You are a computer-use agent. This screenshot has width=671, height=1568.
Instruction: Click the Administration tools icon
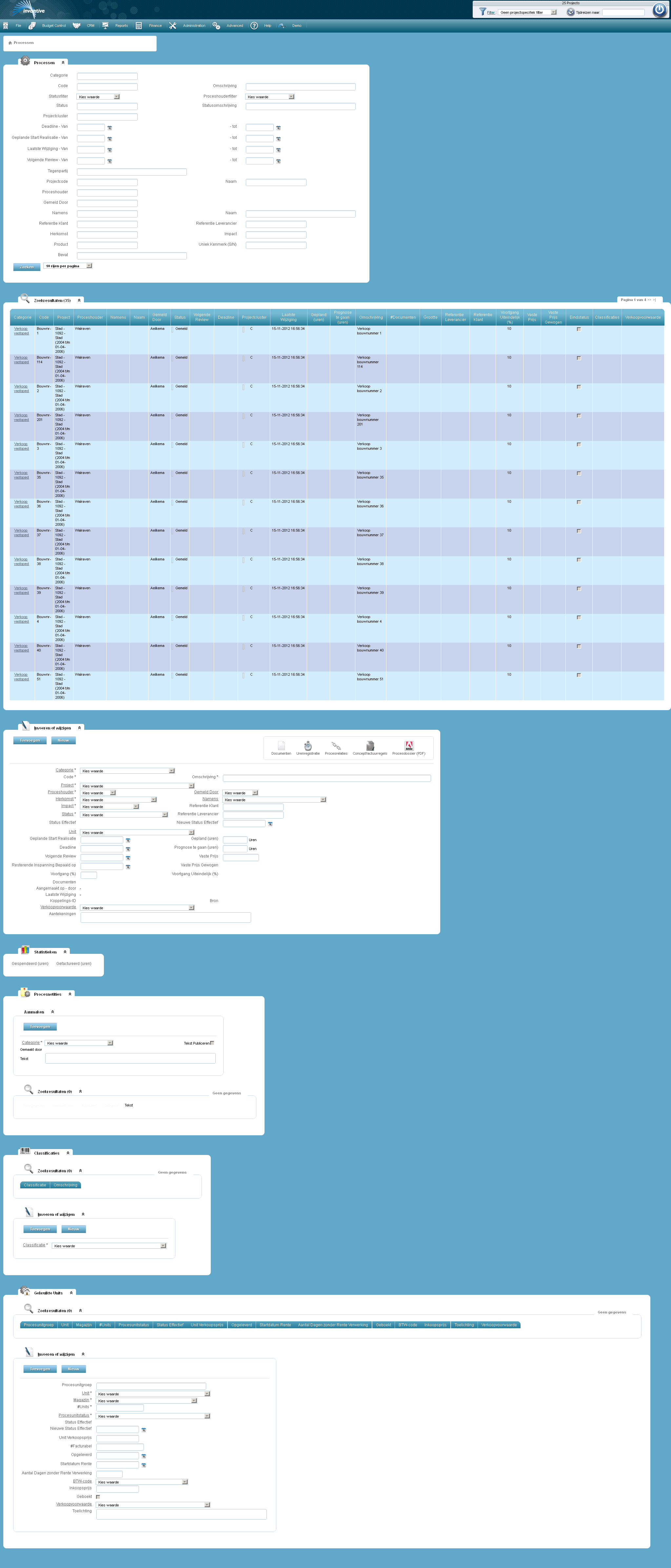point(172,26)
